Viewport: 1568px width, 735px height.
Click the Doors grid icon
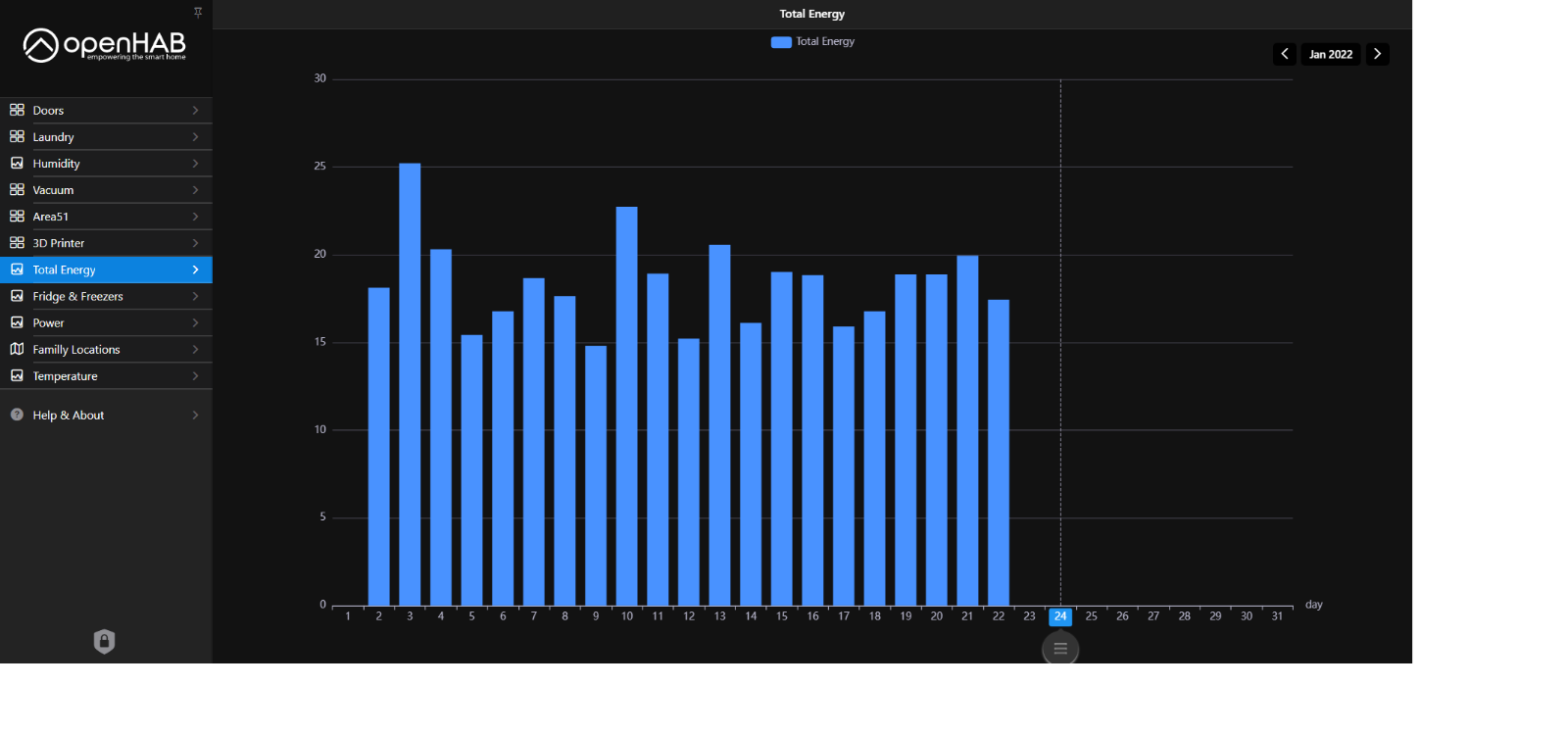(17, 110)
